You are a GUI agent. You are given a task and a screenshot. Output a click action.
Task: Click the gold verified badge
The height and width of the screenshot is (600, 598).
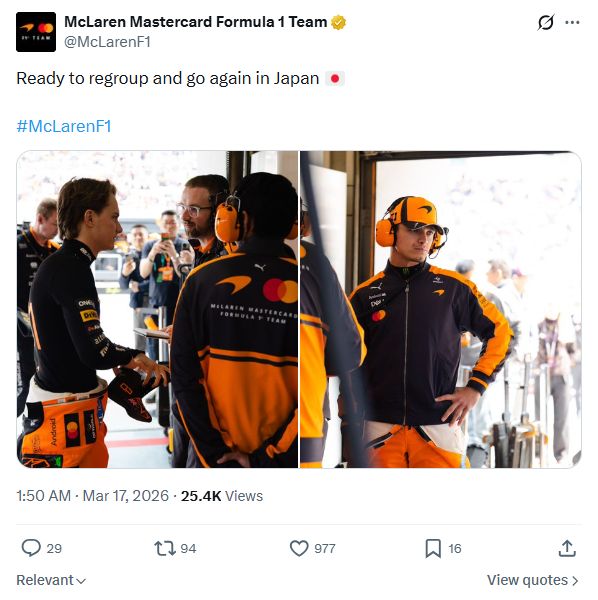(338, 22)
